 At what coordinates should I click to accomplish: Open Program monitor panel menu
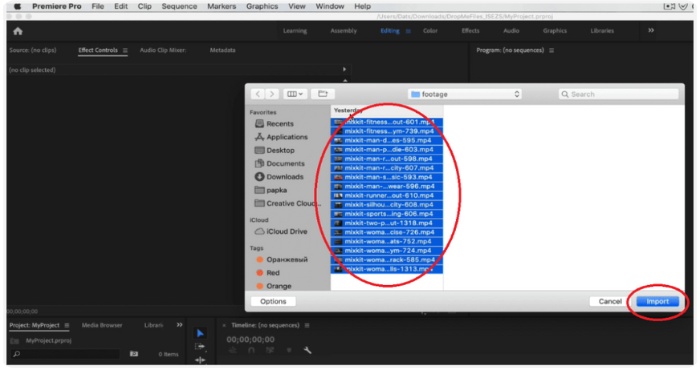pos(552,50)
